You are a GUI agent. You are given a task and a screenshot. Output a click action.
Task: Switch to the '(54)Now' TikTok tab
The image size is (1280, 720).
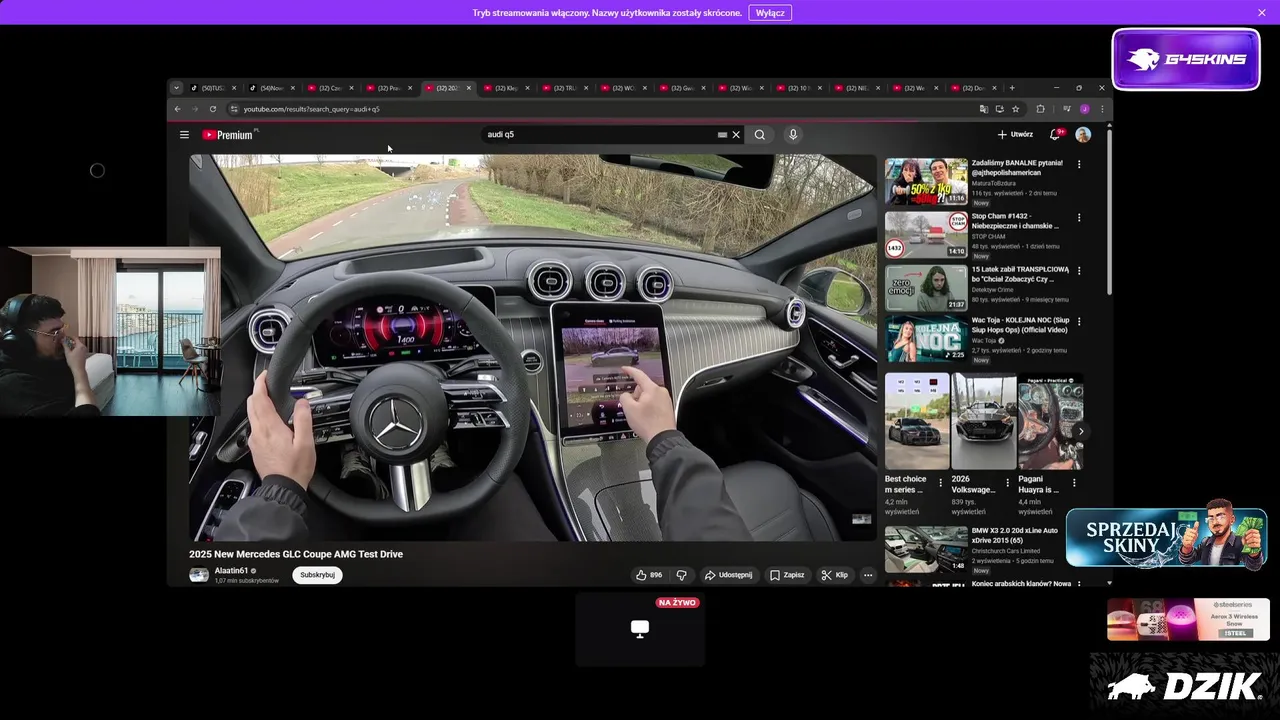(x=272, y=88)
